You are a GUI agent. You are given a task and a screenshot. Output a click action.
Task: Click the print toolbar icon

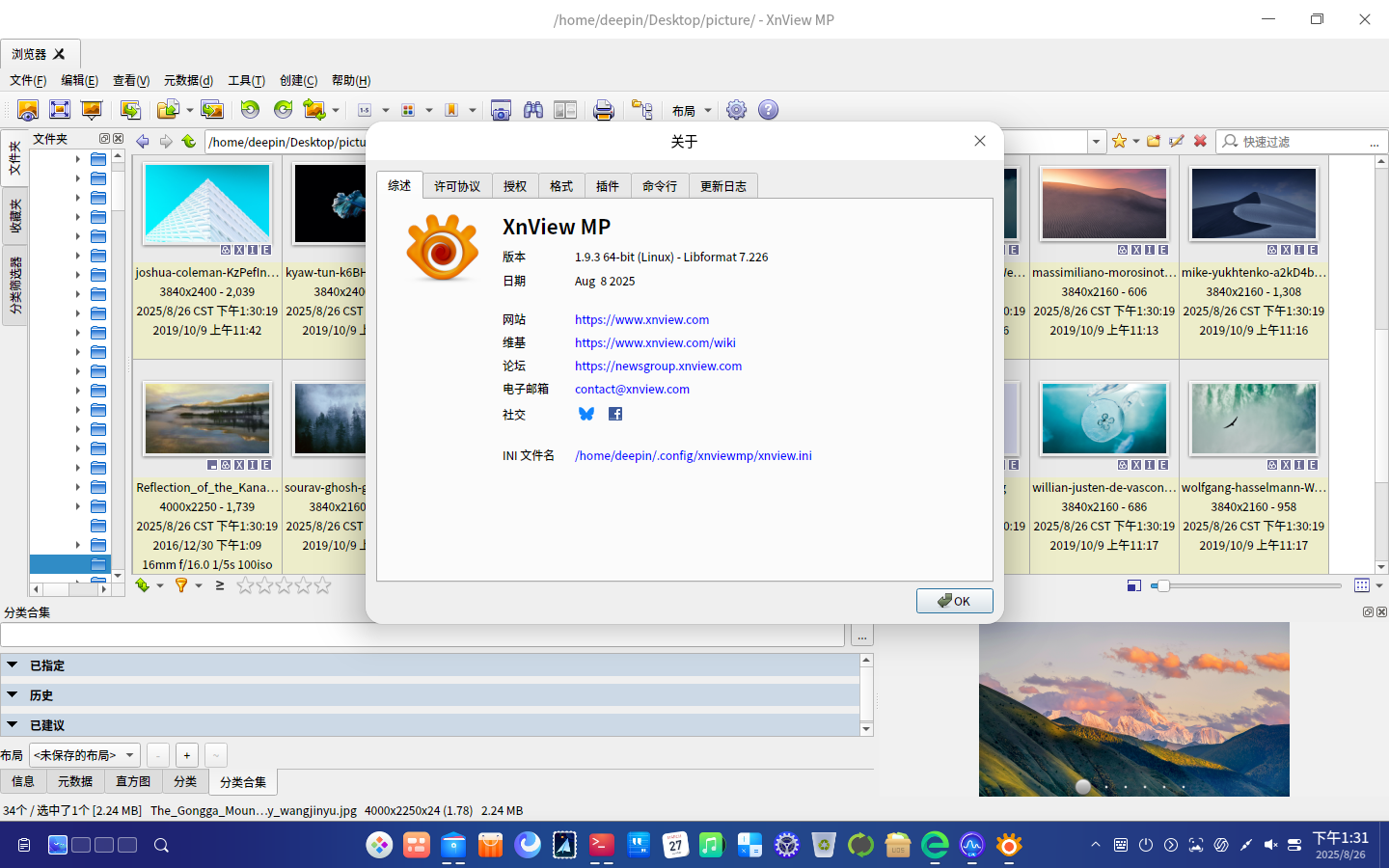[604, 110]
